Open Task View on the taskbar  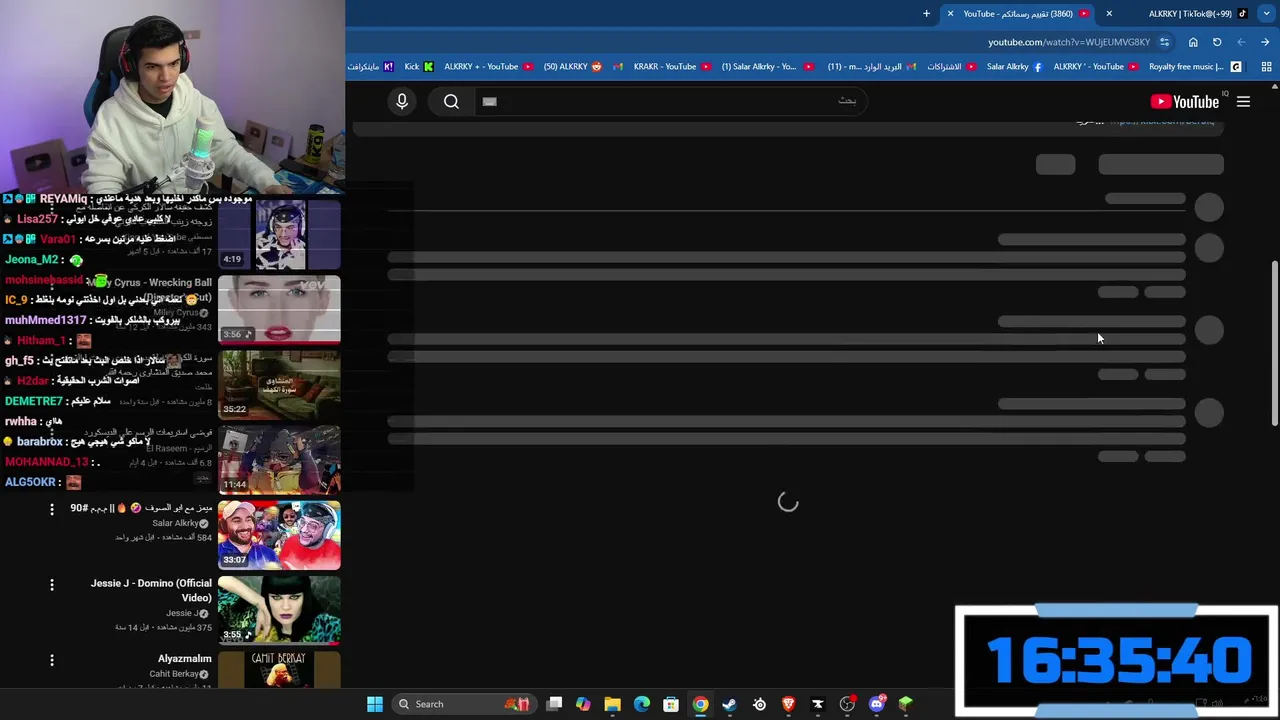coord(555,704)
